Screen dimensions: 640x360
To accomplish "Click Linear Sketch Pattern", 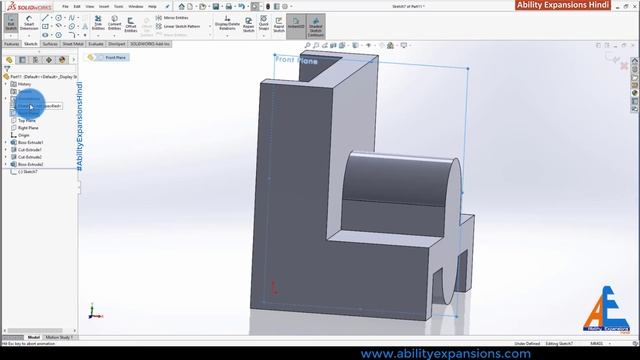I will click(x=178, y=27).
